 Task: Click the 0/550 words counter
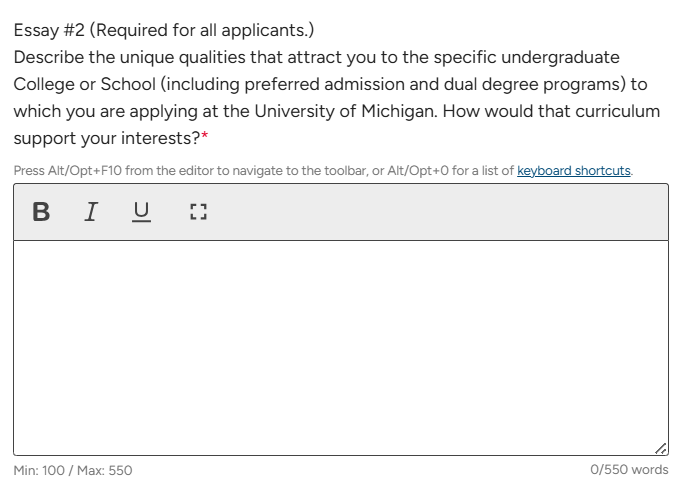coord(629,470)
